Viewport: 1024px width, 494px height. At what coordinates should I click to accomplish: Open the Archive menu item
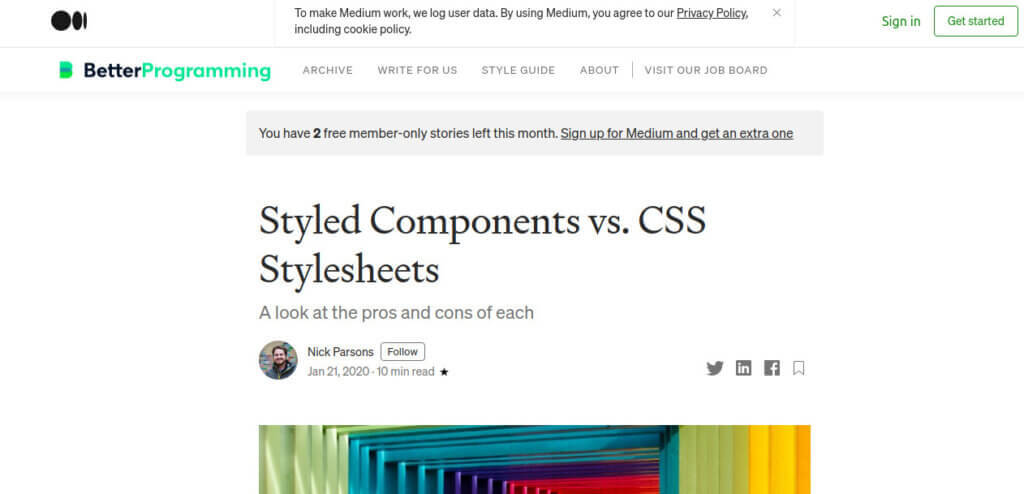[328, 70]
